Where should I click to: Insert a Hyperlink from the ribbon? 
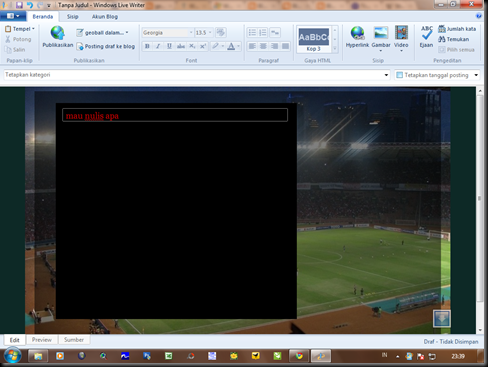click(x=357, y=37)
